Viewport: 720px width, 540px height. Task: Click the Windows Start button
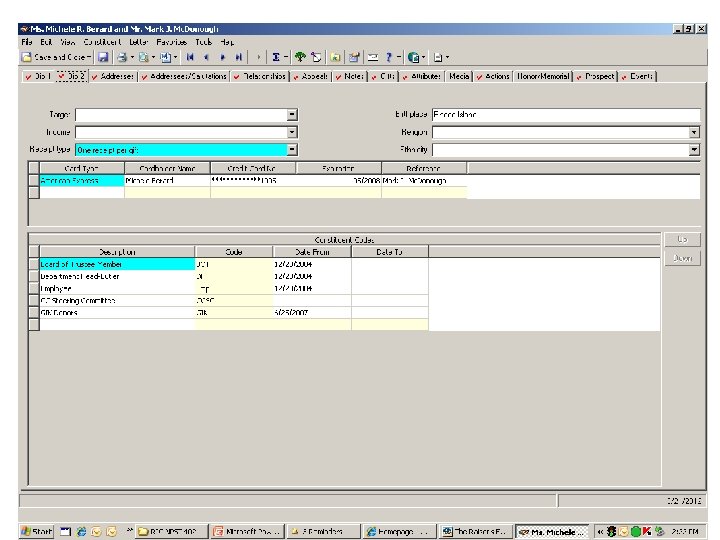point(37,531)
